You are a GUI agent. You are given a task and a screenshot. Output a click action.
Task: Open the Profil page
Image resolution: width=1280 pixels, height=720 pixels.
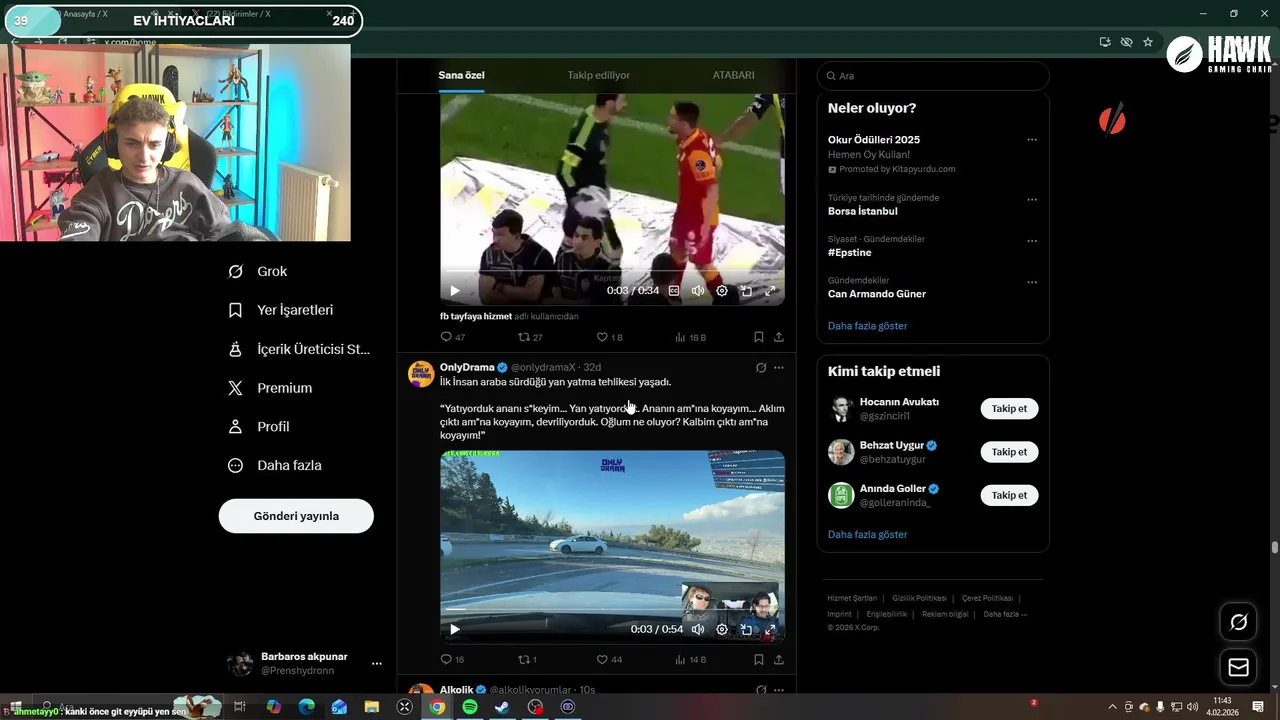coord(258,426)
